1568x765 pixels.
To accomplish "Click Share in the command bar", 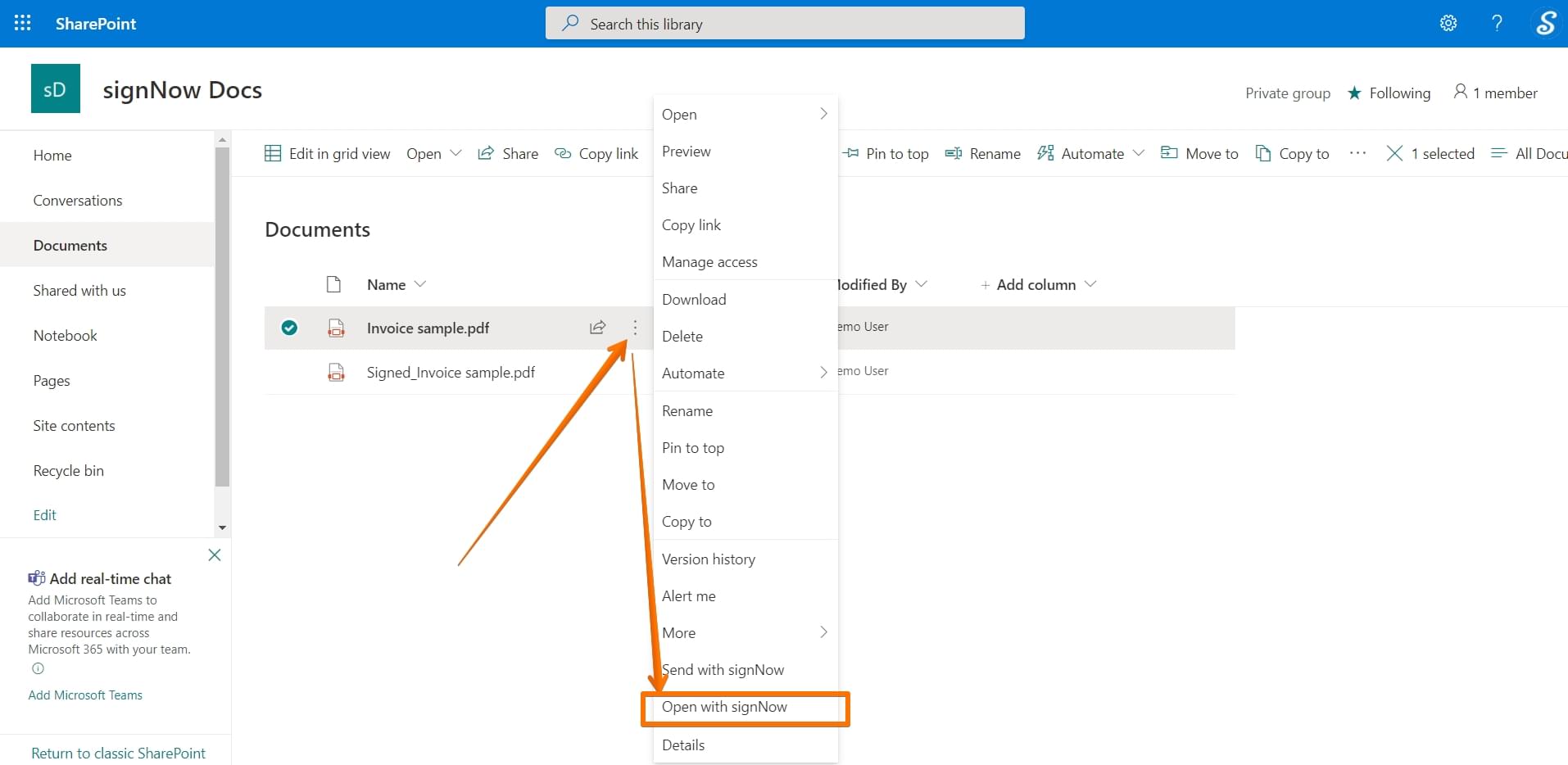I will (x=508, y=153).
